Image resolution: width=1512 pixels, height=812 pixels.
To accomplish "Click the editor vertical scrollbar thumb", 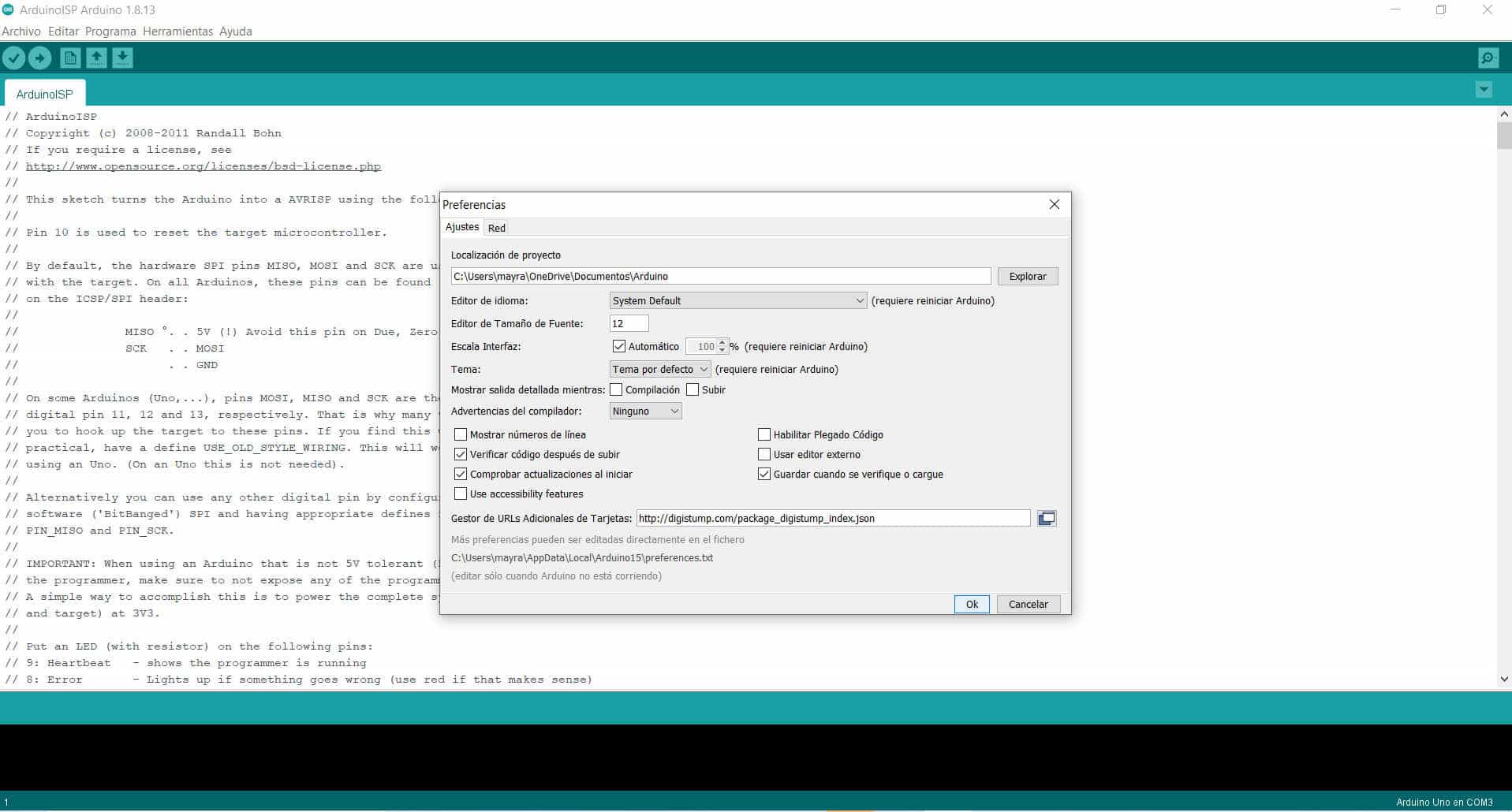I will tap(1504, 136).
